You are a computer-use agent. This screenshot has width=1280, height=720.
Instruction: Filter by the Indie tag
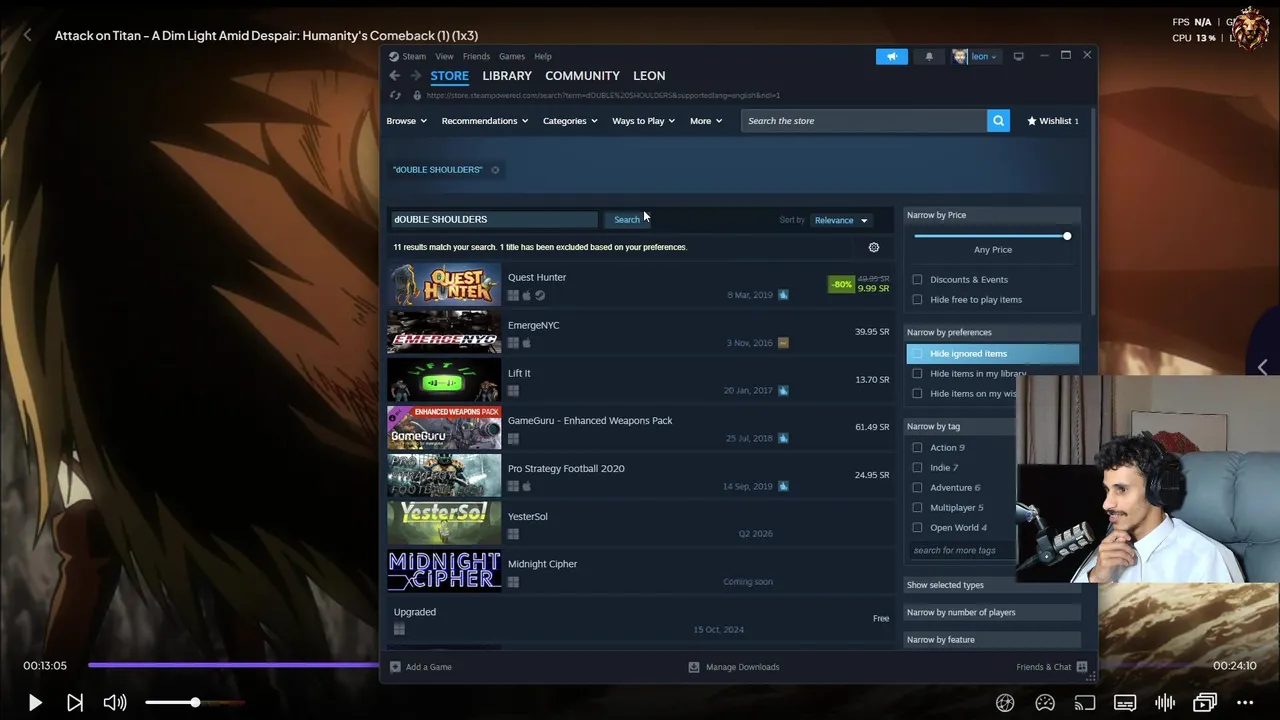(917, 468)
